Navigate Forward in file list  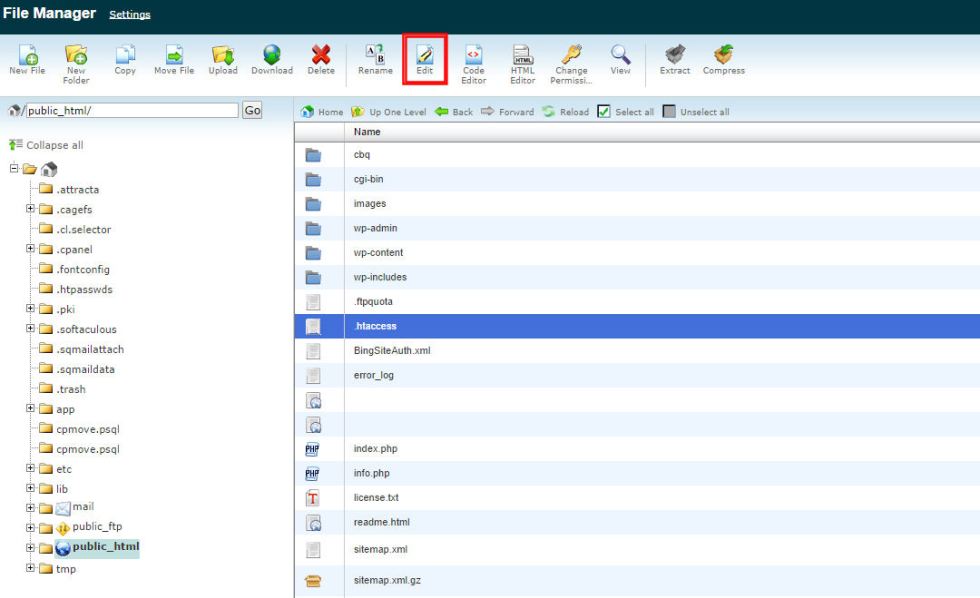point(508,112)
